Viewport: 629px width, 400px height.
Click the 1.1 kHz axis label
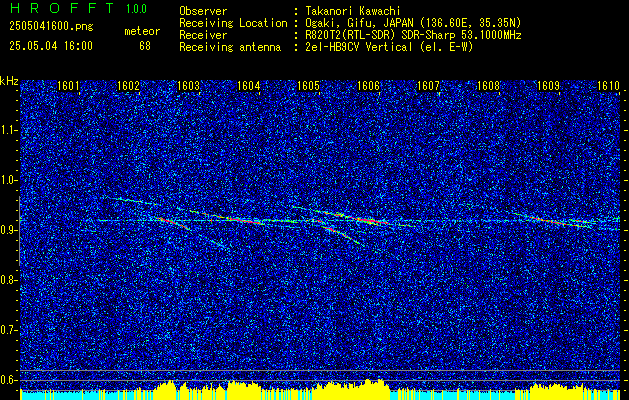pos(9,130)
